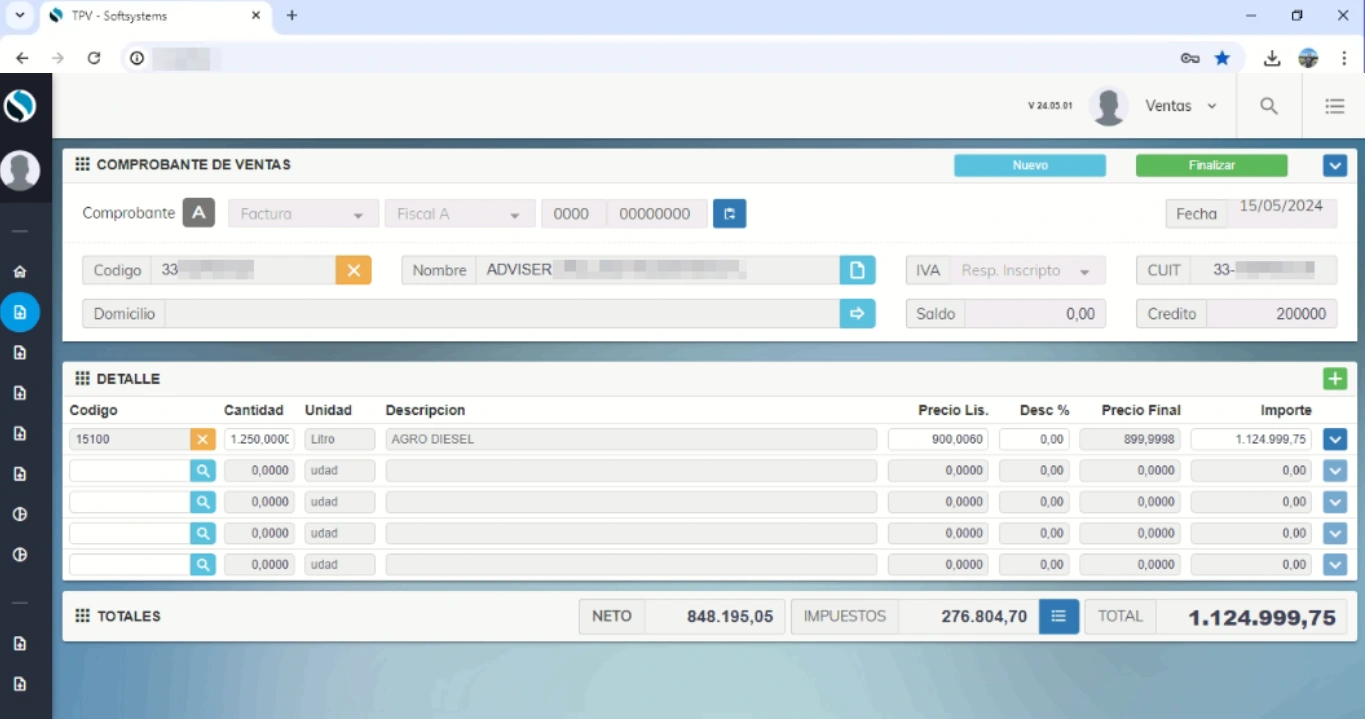Open the hamburger list menu top right

pos(1334,106)
